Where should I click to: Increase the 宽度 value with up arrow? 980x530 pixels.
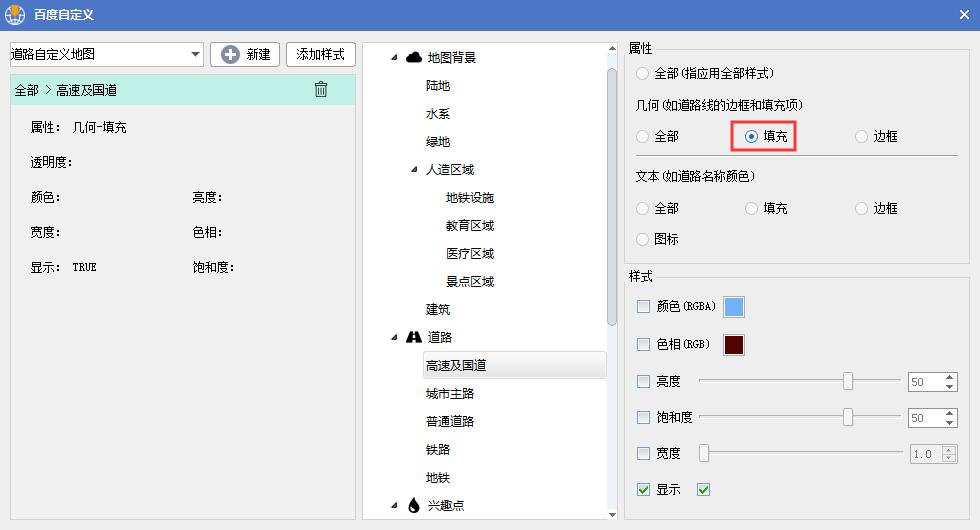tap(949, 449)
